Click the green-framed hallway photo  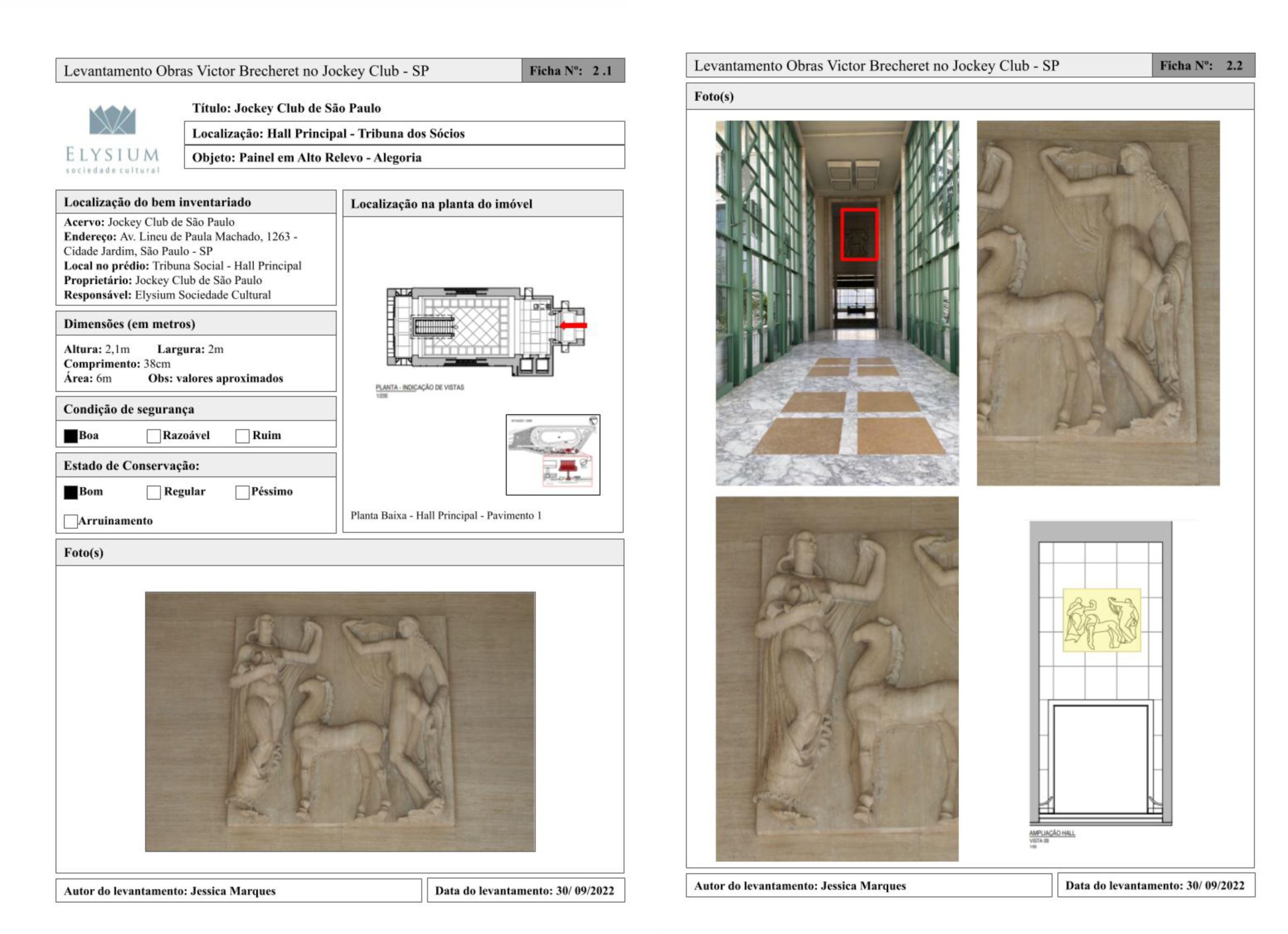pyautogui.click(x=837, y=303)
